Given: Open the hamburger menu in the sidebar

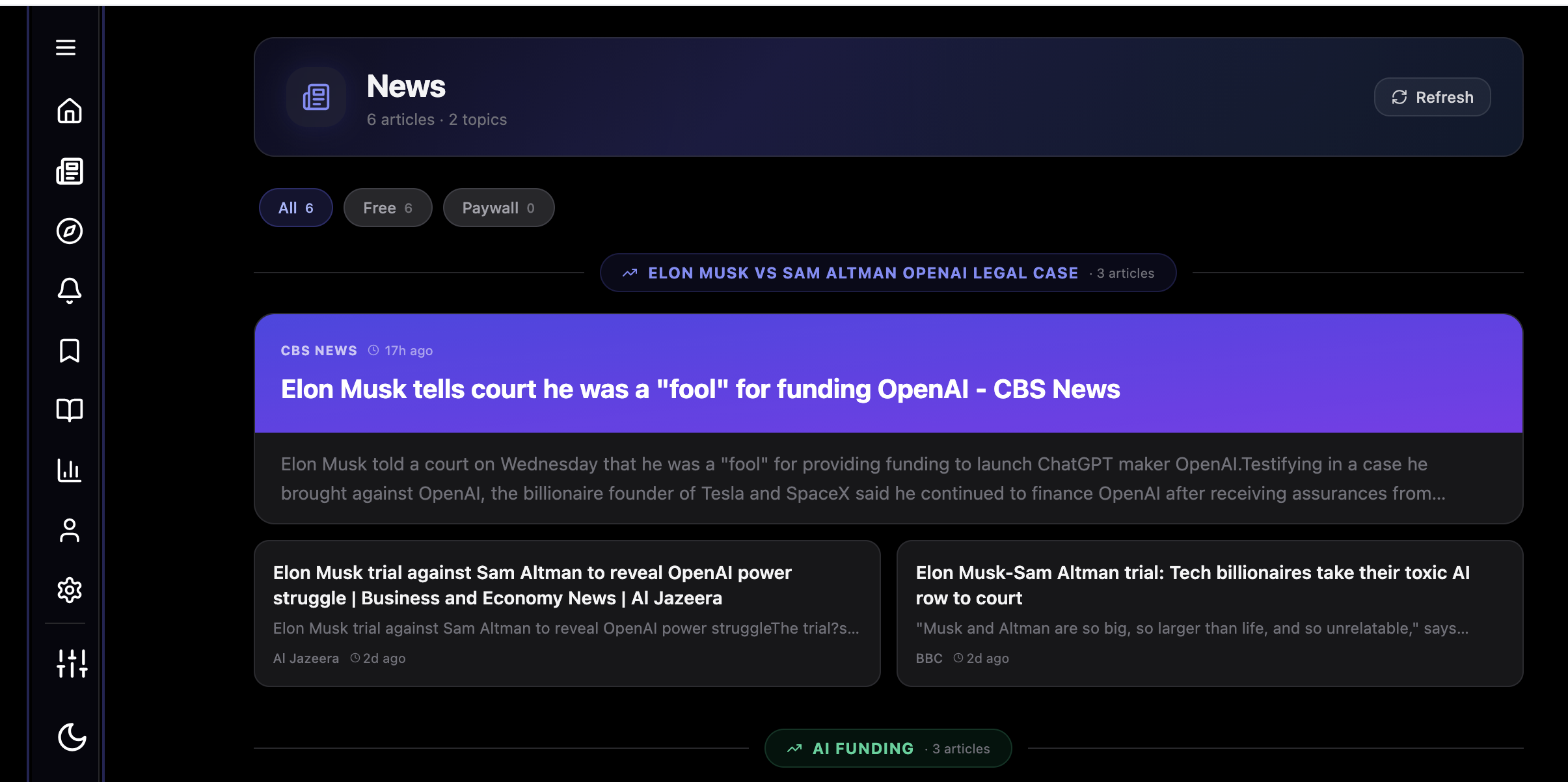Looking at the screenshot, I should [x=66, y=47].
